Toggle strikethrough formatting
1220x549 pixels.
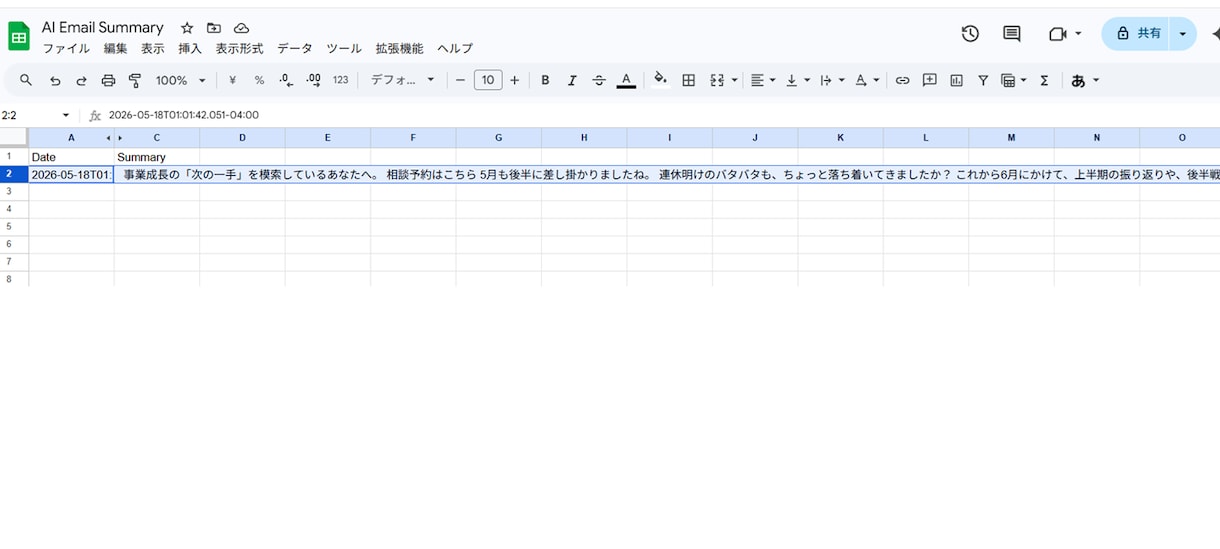(x=599, y=80)
